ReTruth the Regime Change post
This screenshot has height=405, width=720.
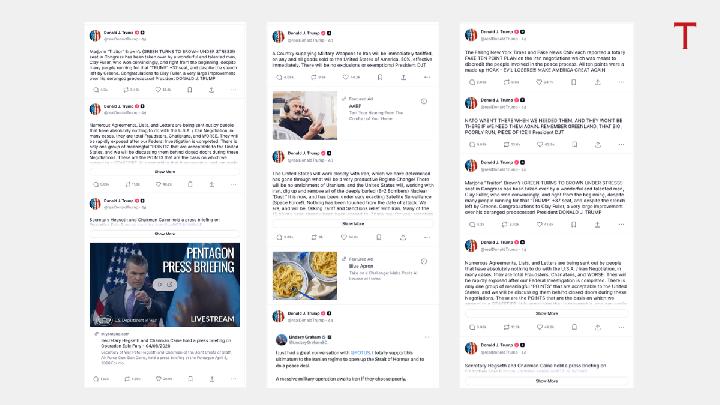pos(314,237)
